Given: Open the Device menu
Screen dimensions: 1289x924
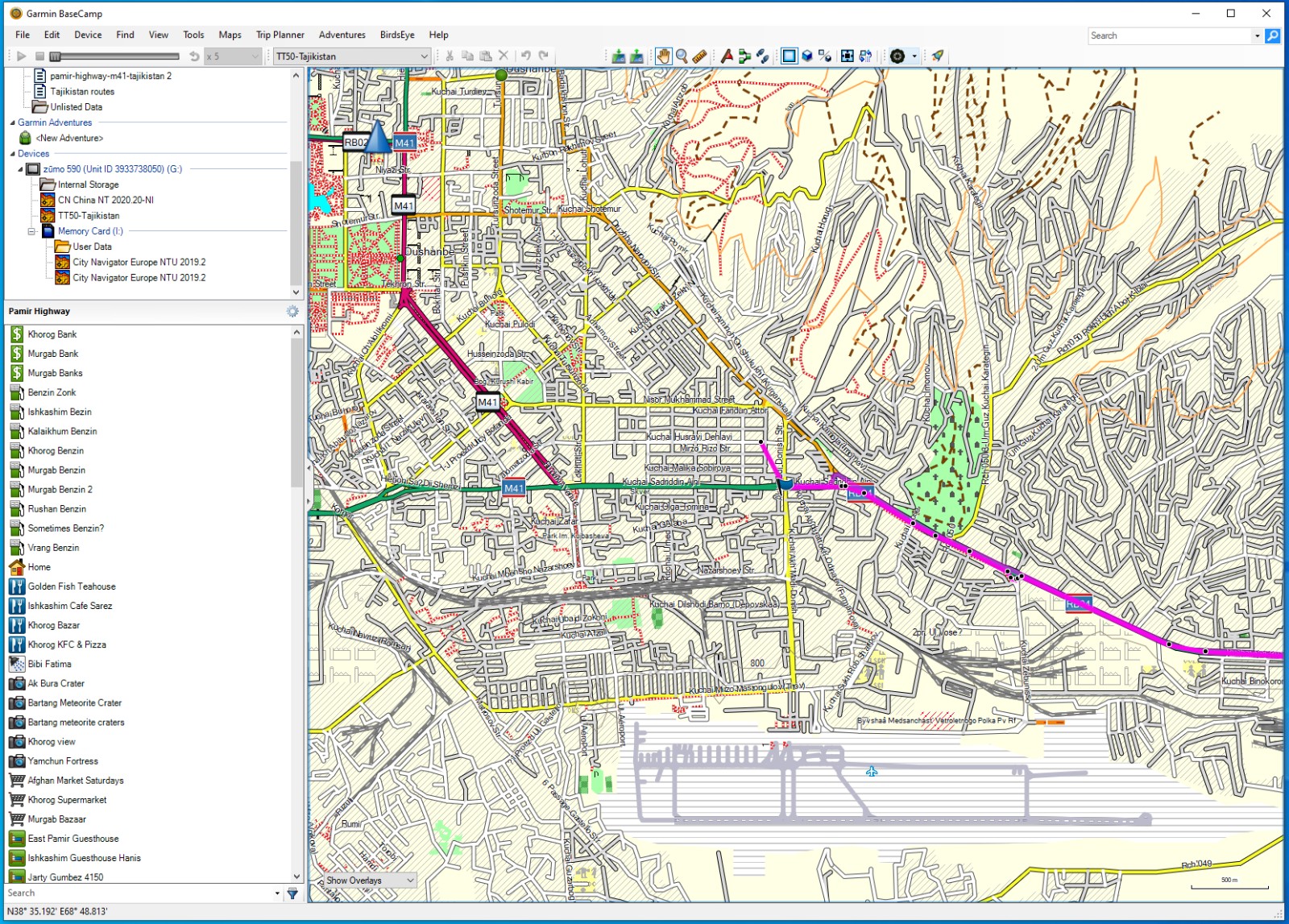Looking at the screenshot, I should tap(88, 35).
